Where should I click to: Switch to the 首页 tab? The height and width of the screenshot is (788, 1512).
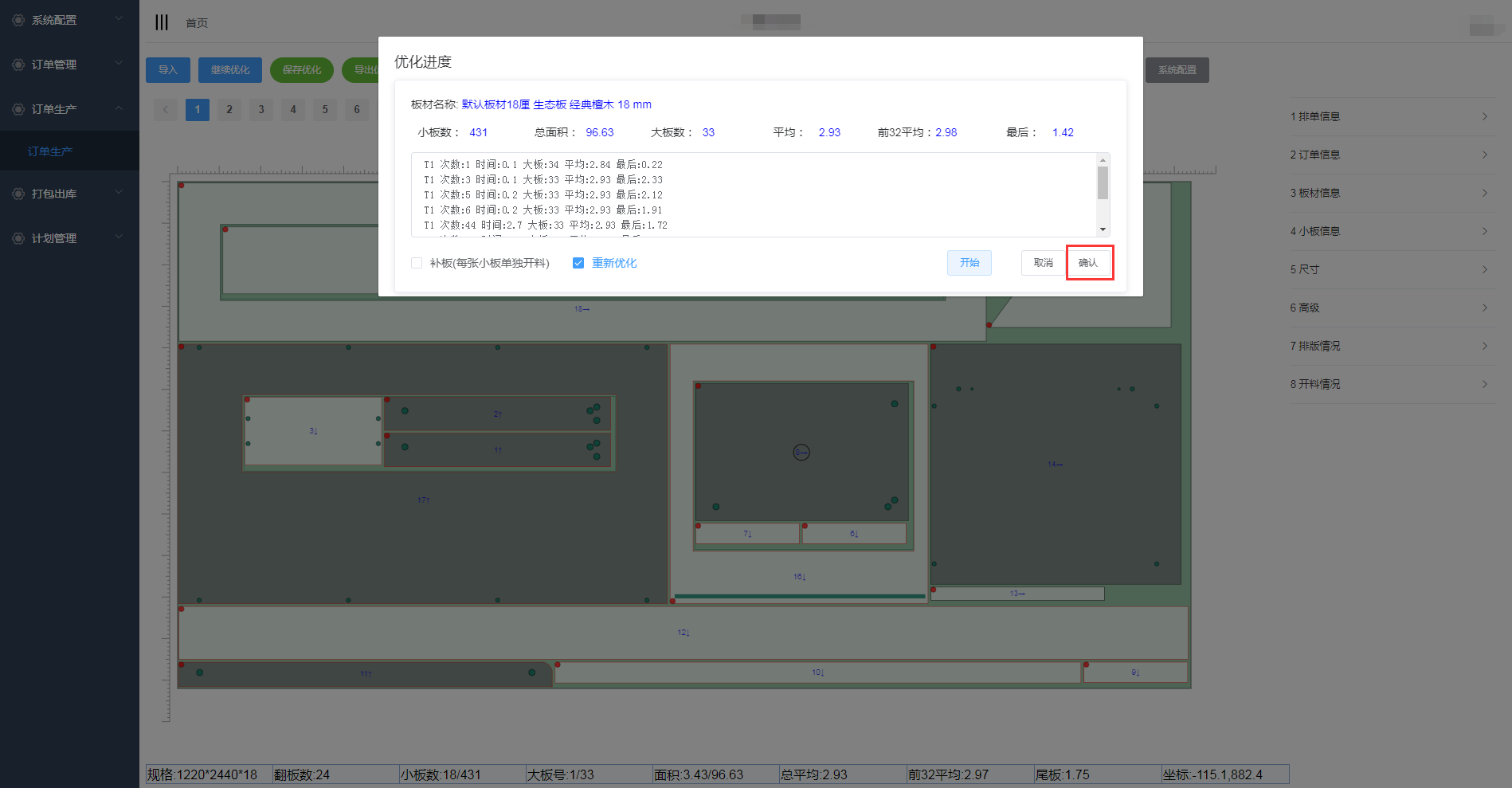[197, 23]
